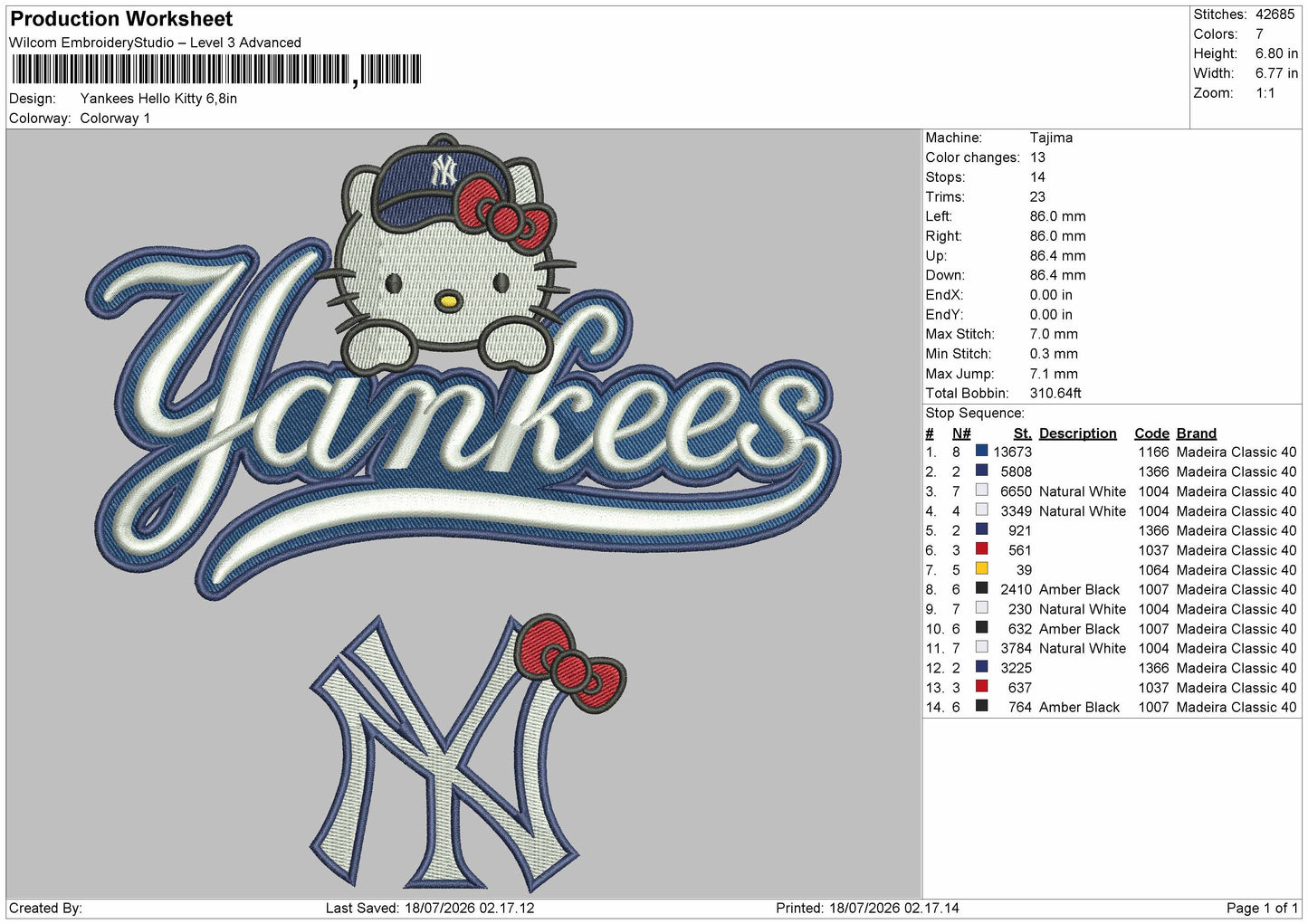Click 'Amber Black' in stop row 8
Viewport: 1308px width, 924px height.
point(1079,589)
